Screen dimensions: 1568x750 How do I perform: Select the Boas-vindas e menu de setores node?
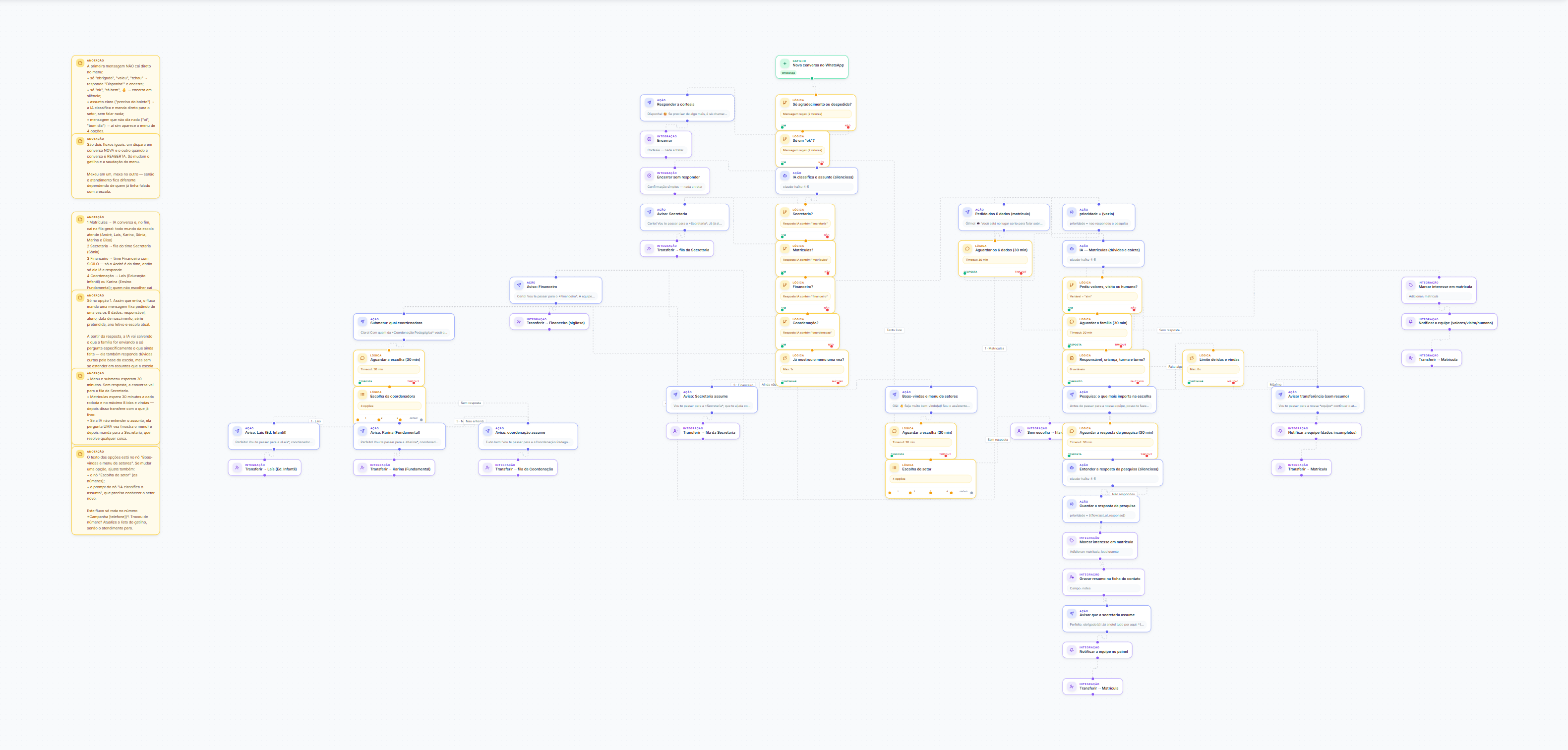[x=931, y=400]
